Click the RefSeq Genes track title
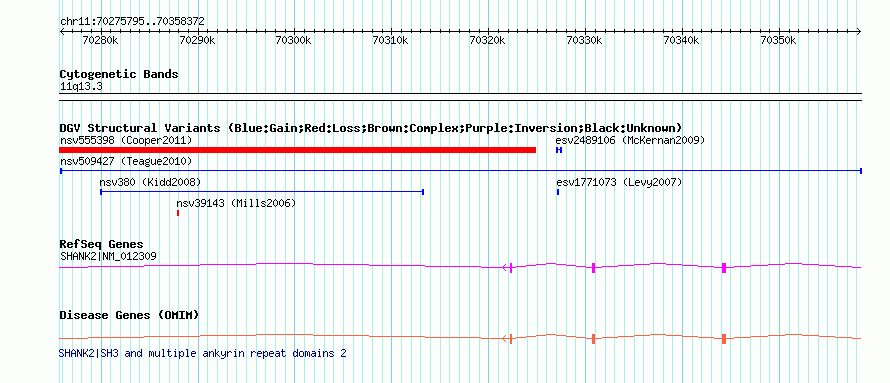Image resolution: width=890 pixels, height=383 pixels. point(102,245)
